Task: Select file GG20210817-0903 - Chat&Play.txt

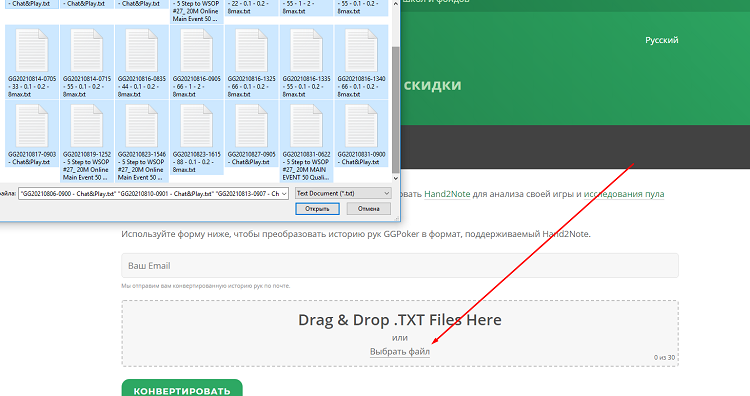Action: tap(32, 134)
